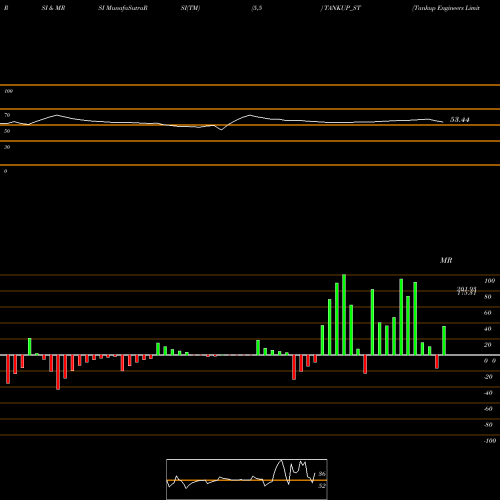Click the 0 0 zero-line label on MR axis
Screen dimensions: 500x500
pyautogui.click(x=490, y=361)
